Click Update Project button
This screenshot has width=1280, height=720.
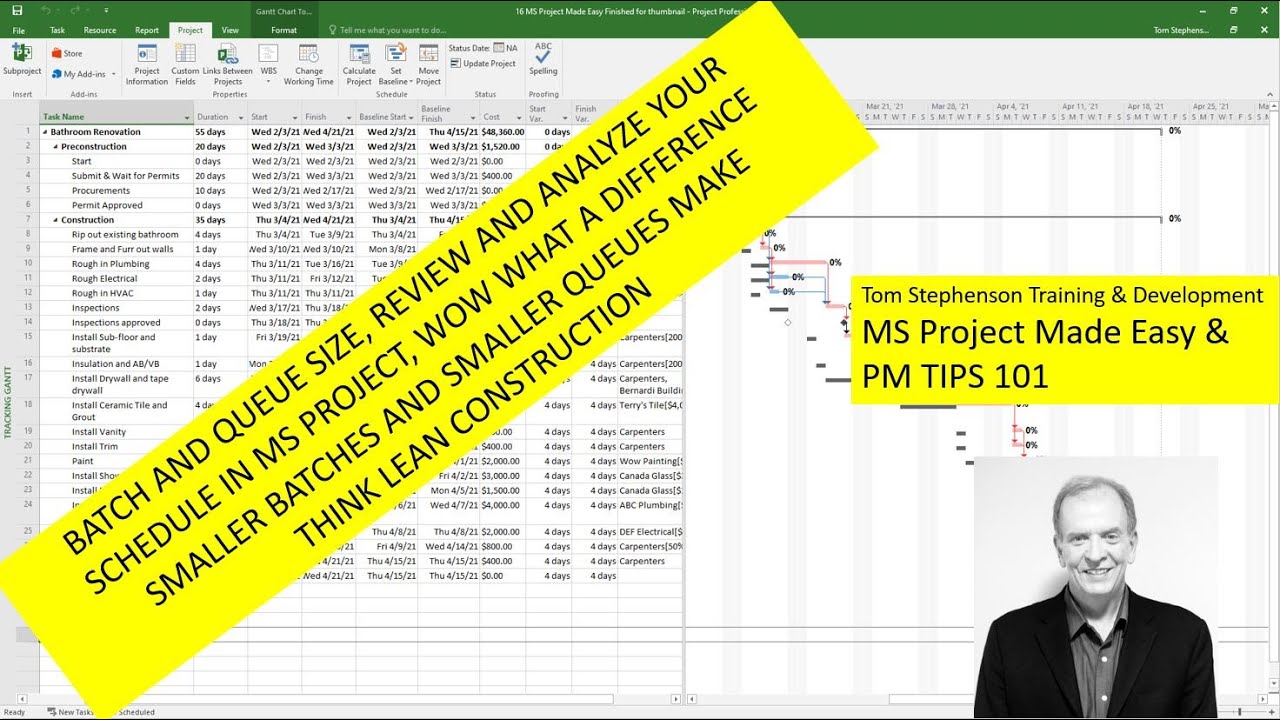483,63
